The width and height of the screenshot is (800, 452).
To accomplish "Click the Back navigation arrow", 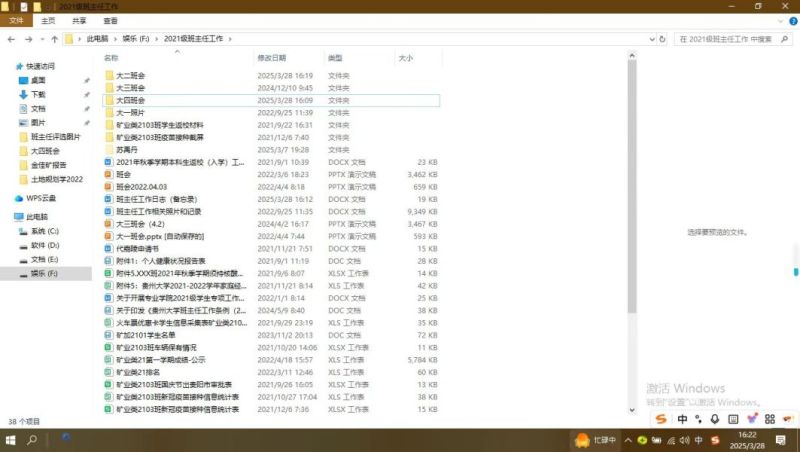I will pyautogui.click(x=11, y=39).
